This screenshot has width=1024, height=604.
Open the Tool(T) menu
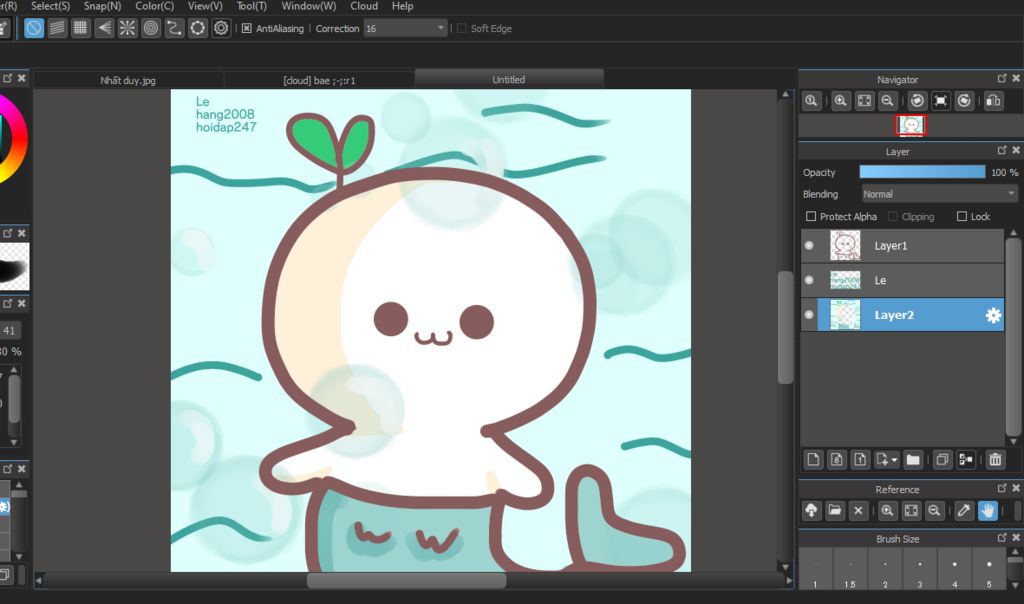coord(251,6)
